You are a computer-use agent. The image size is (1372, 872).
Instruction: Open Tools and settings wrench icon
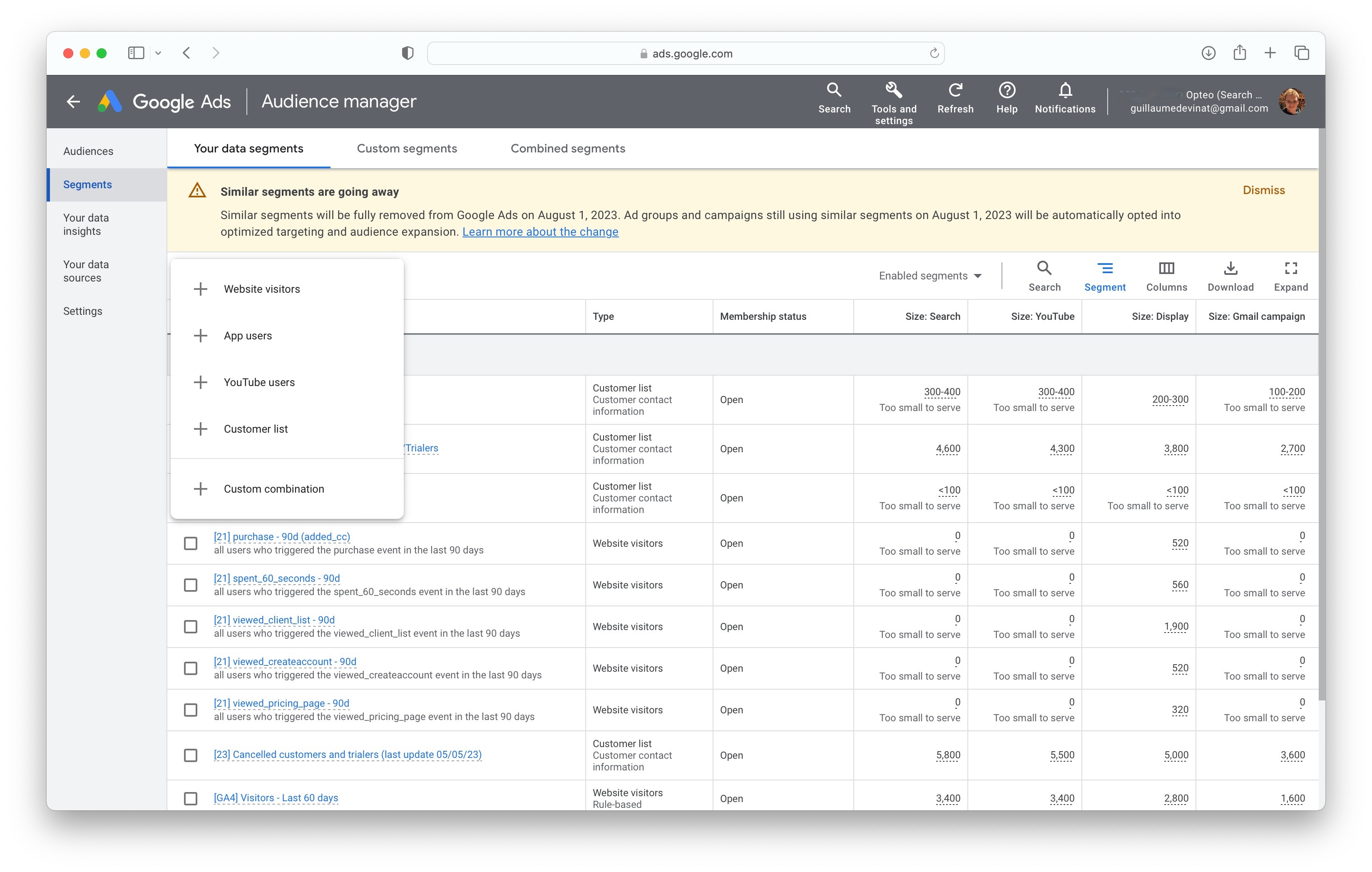point(893,91)
